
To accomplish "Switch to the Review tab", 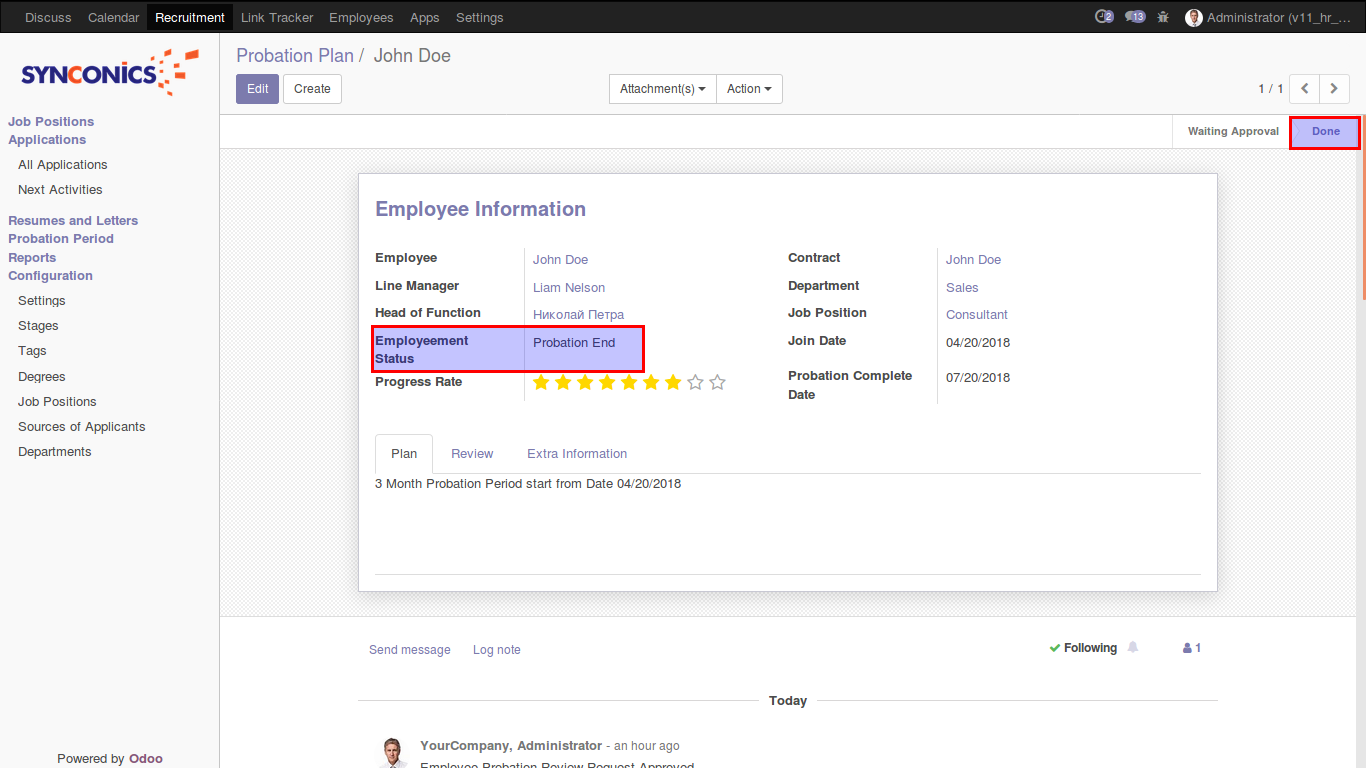I will point(472,454).
